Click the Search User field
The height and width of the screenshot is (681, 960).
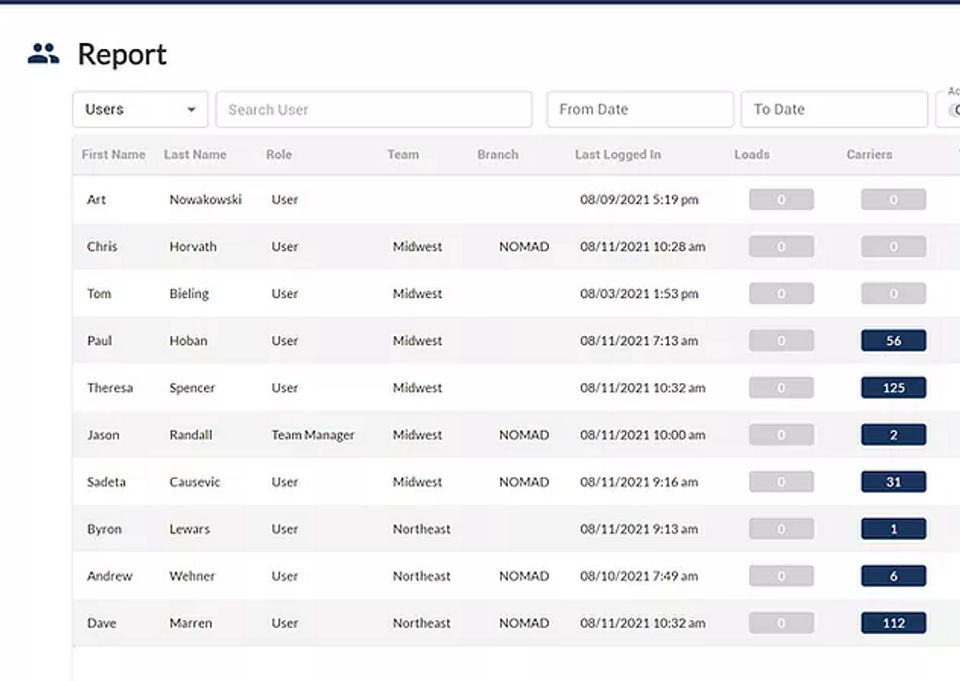374,110
